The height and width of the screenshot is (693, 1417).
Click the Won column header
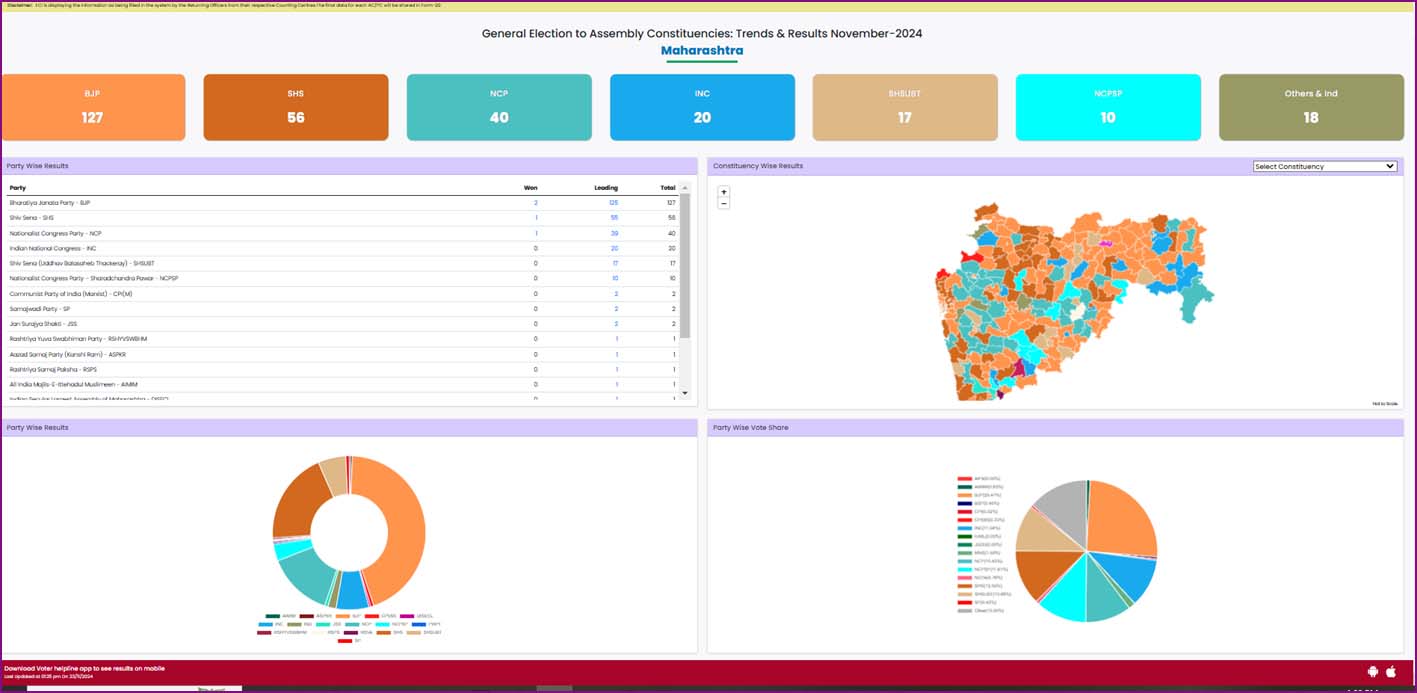(531, 187)
